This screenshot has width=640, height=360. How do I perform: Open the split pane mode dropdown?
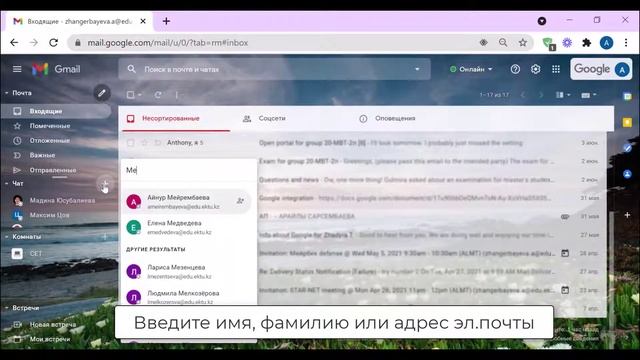point(563,95)
